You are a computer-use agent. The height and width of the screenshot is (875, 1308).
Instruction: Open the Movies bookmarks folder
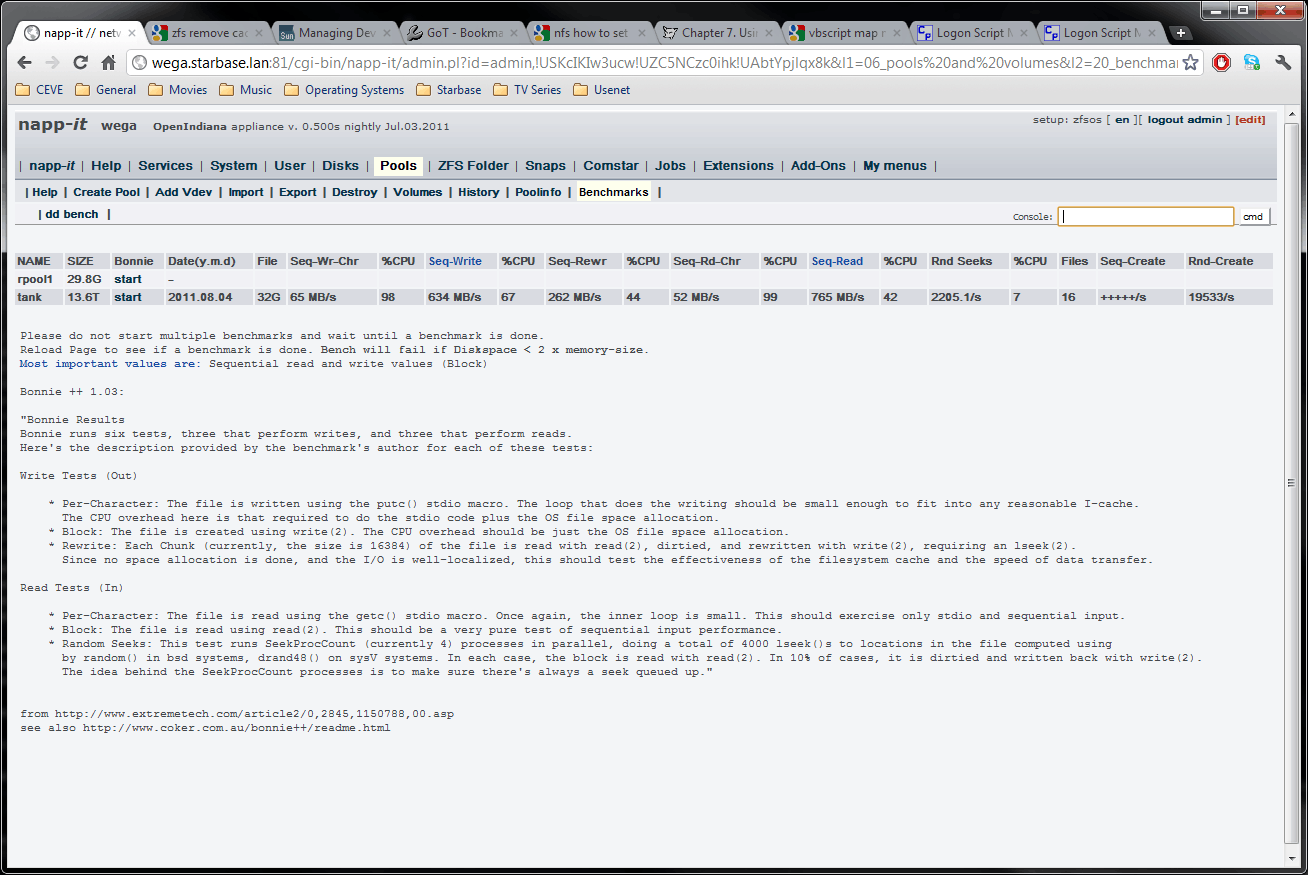pyautogui.click(x=177, y=90)
